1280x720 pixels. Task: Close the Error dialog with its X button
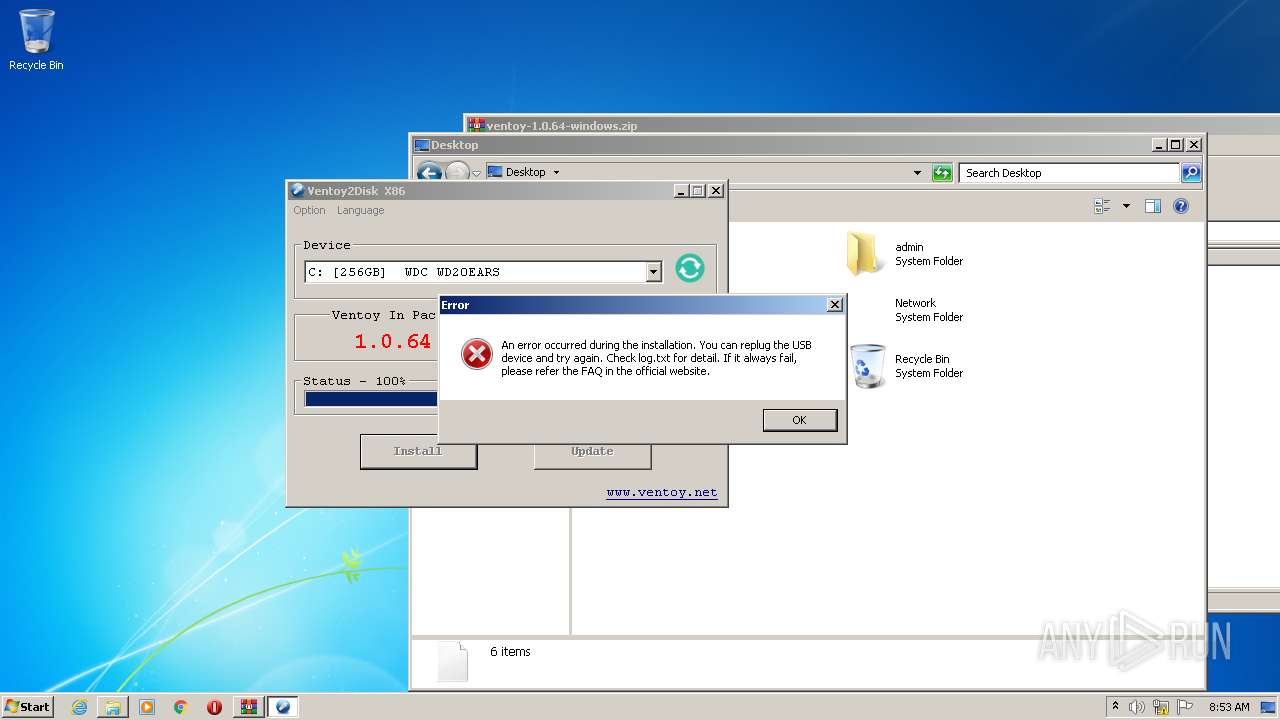[x=835, y=305]
